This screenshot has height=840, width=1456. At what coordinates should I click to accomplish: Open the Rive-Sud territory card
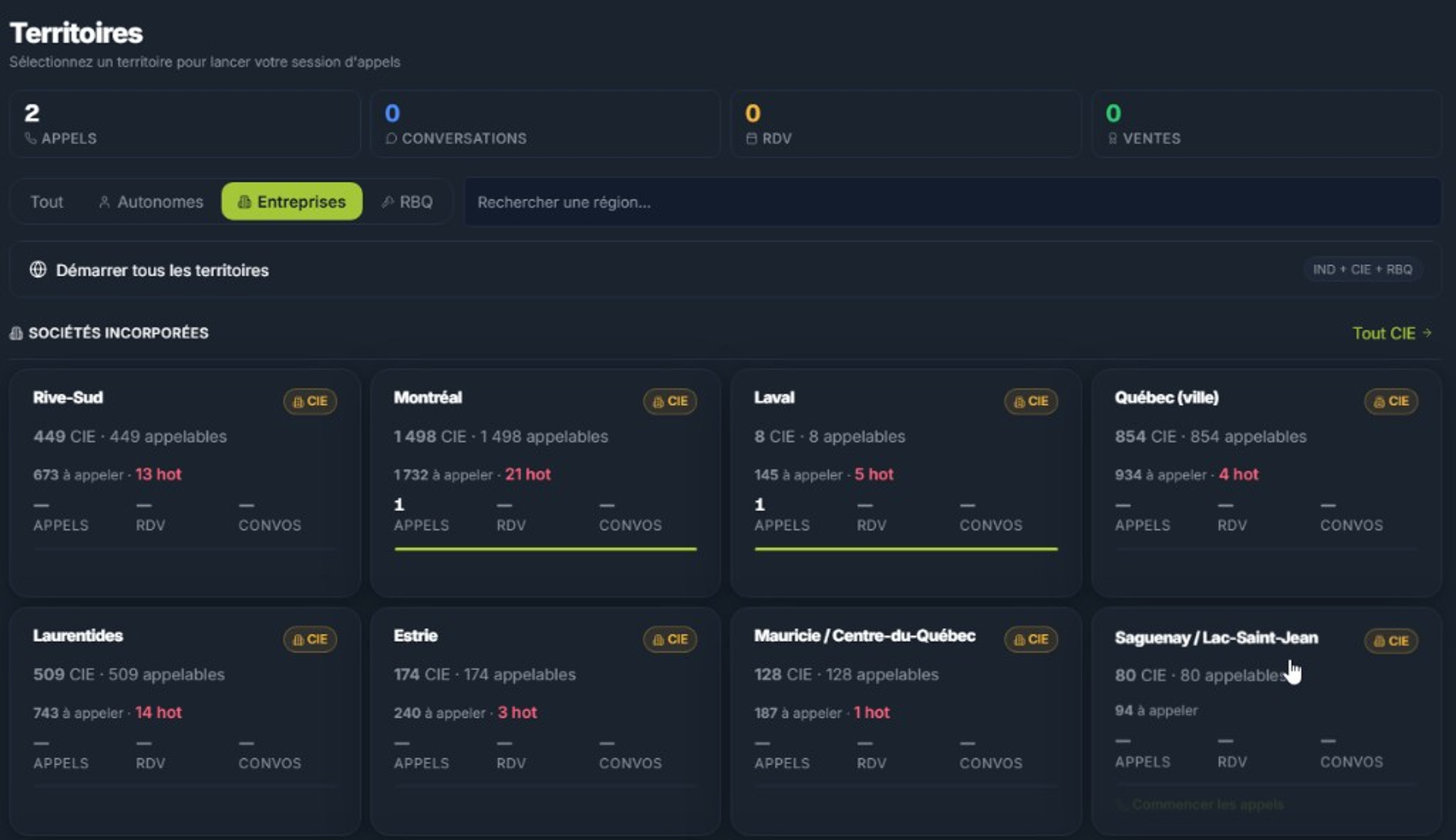pos(184,483)
